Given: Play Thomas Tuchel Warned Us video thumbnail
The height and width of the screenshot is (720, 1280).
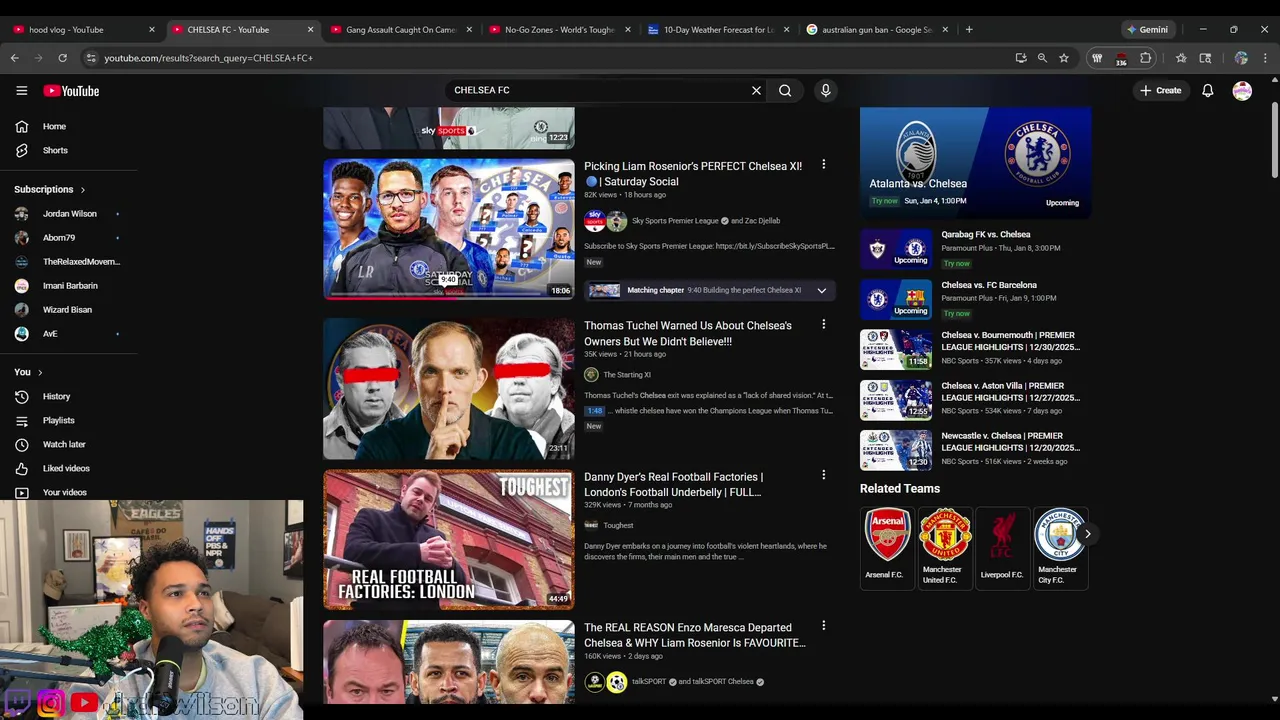Looking at the screenshot, I should [x=449, y=389].
